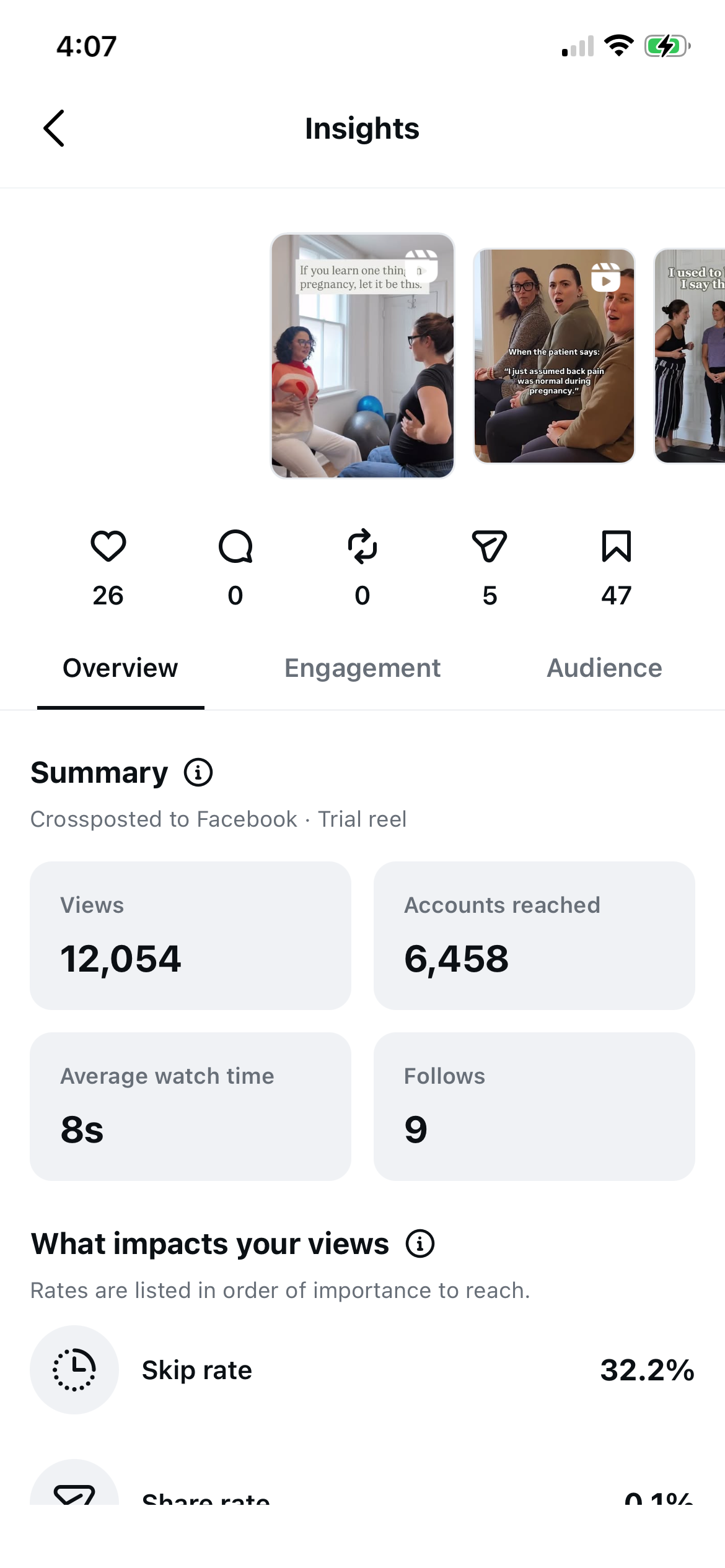Tap the Skip rate row
The height and width of the screenshot is (1568, 725).
pyautogui.click(x=362, y=1370)
